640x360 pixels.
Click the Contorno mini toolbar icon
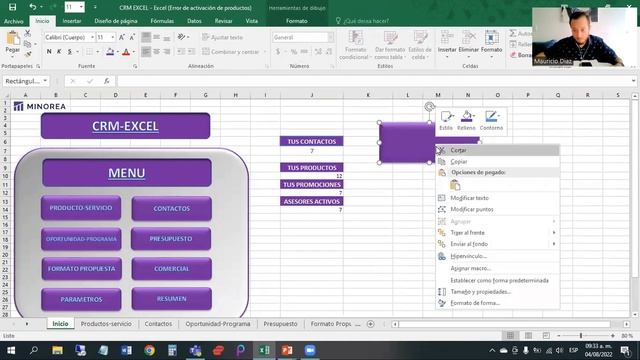point(491,120)
